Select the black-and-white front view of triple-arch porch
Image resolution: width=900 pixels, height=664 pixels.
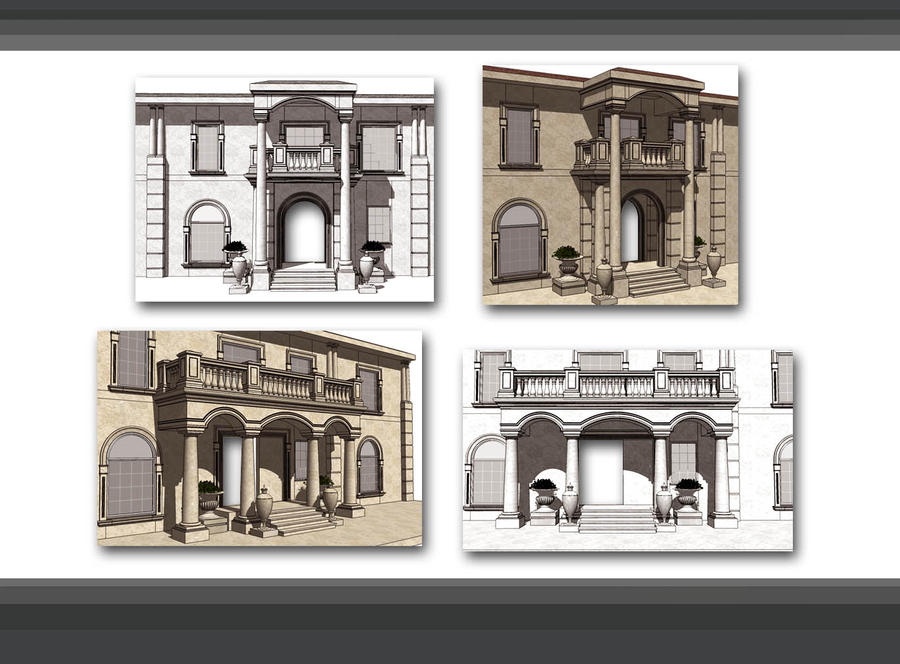(x=628, y=449)
